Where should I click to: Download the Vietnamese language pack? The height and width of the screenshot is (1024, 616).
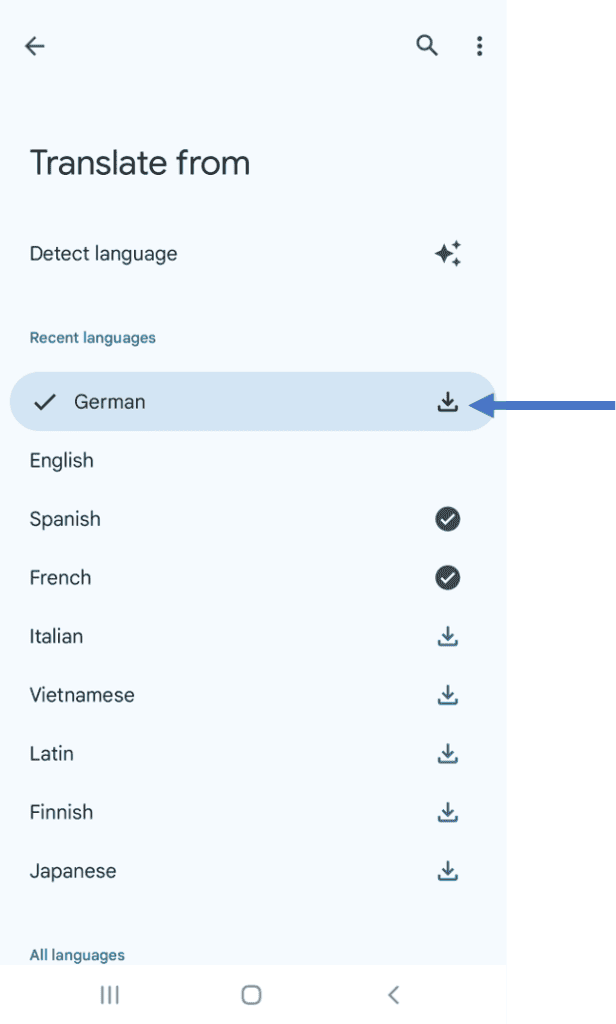[447, 694]
